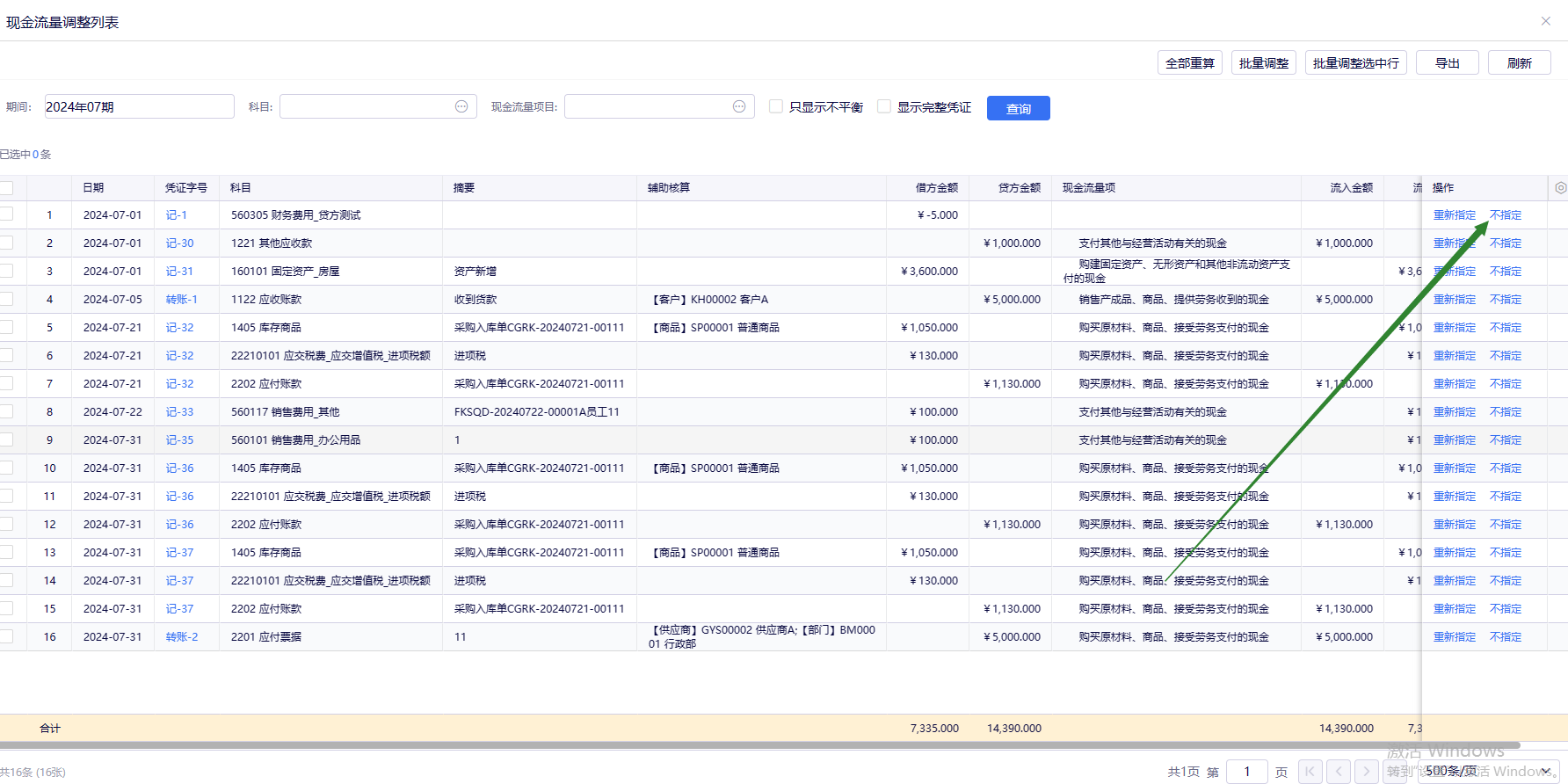Click the 全部重算 button
Viewport: 1568px width, 784px height.
pyautogui.click(x=1189, y=63)
